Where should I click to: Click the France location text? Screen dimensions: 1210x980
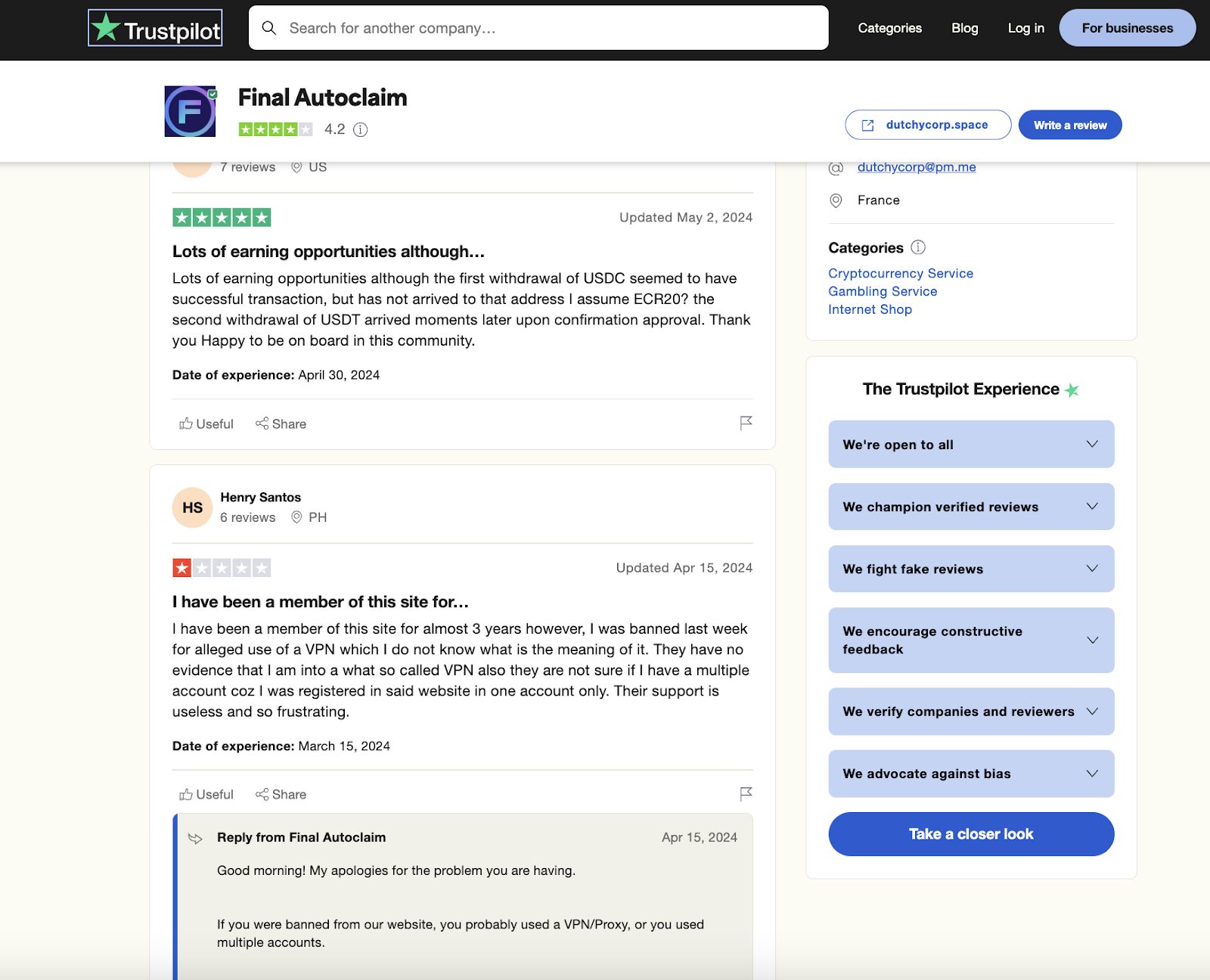coord(878,200)
